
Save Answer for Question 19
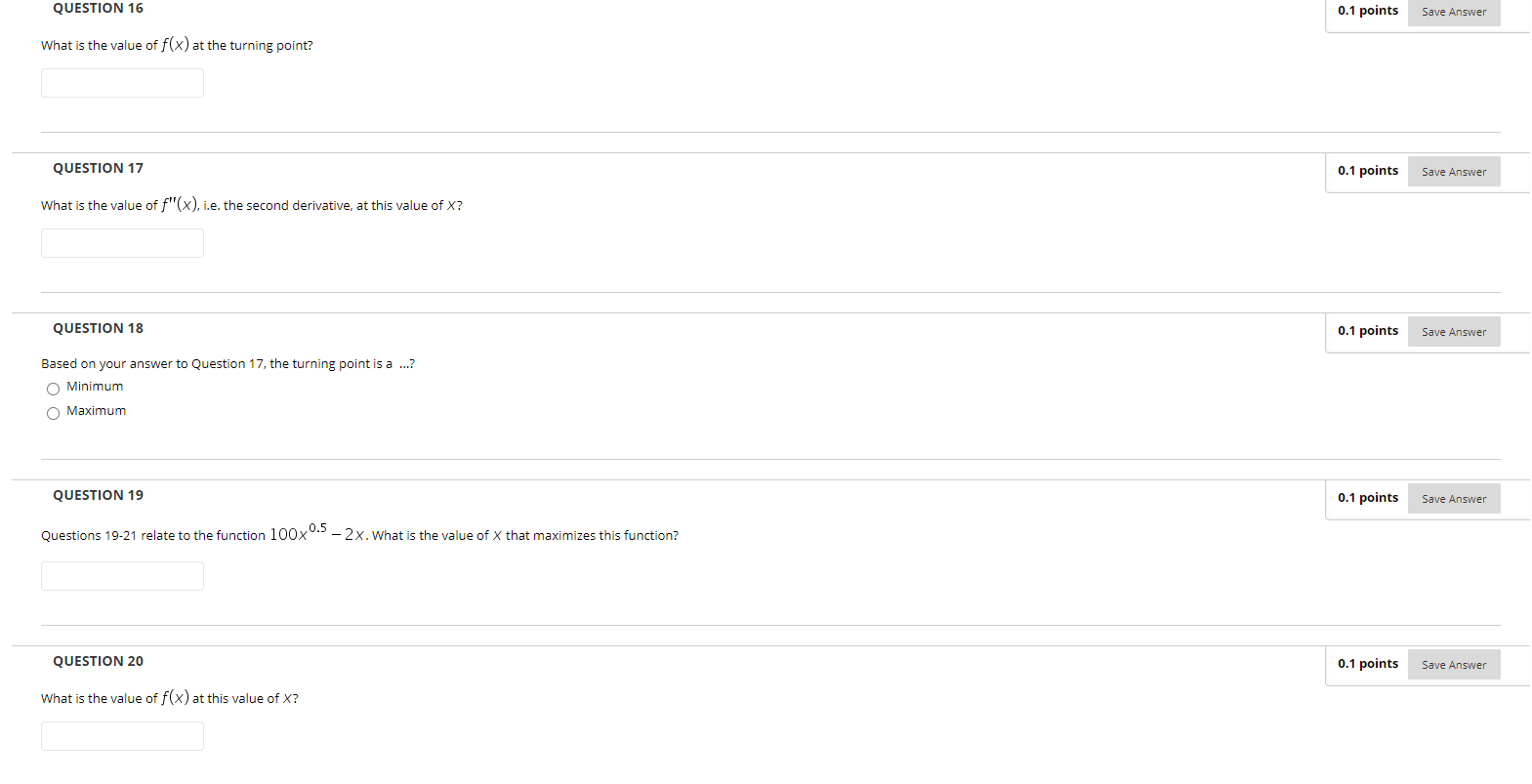tap(1454, 499)
